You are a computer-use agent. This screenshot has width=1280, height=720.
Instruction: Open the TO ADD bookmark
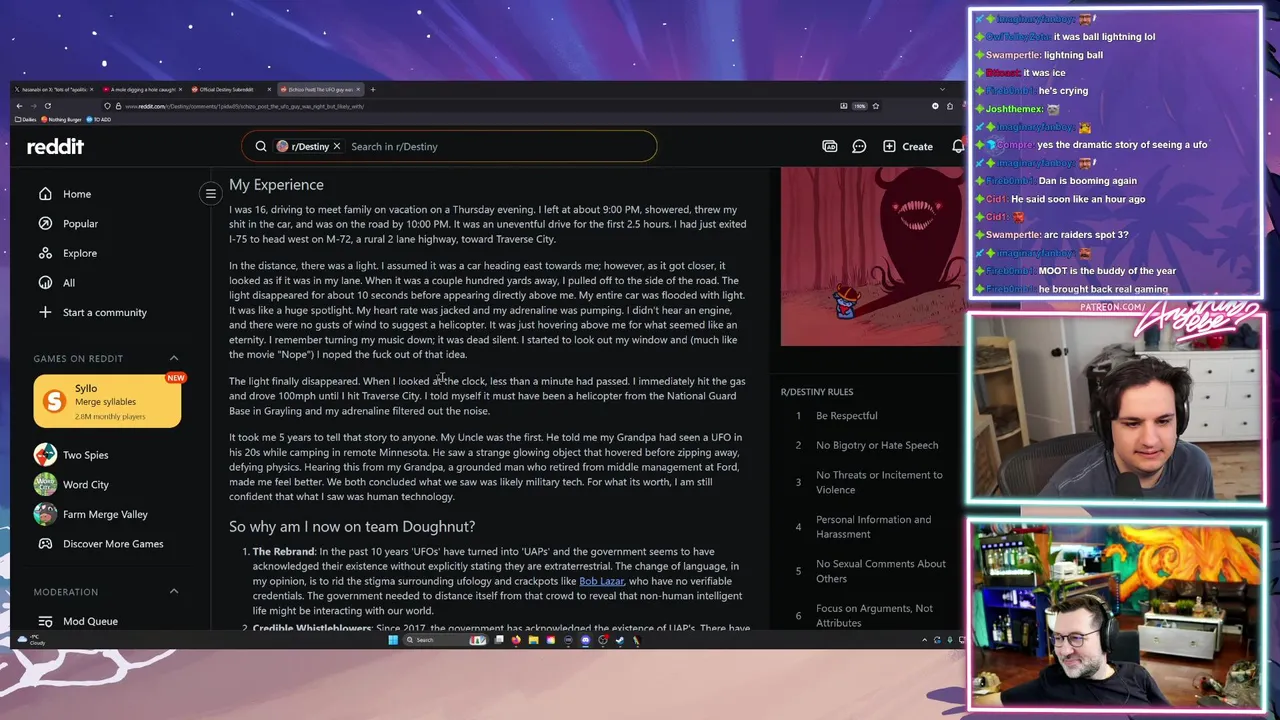coord(99,119)
